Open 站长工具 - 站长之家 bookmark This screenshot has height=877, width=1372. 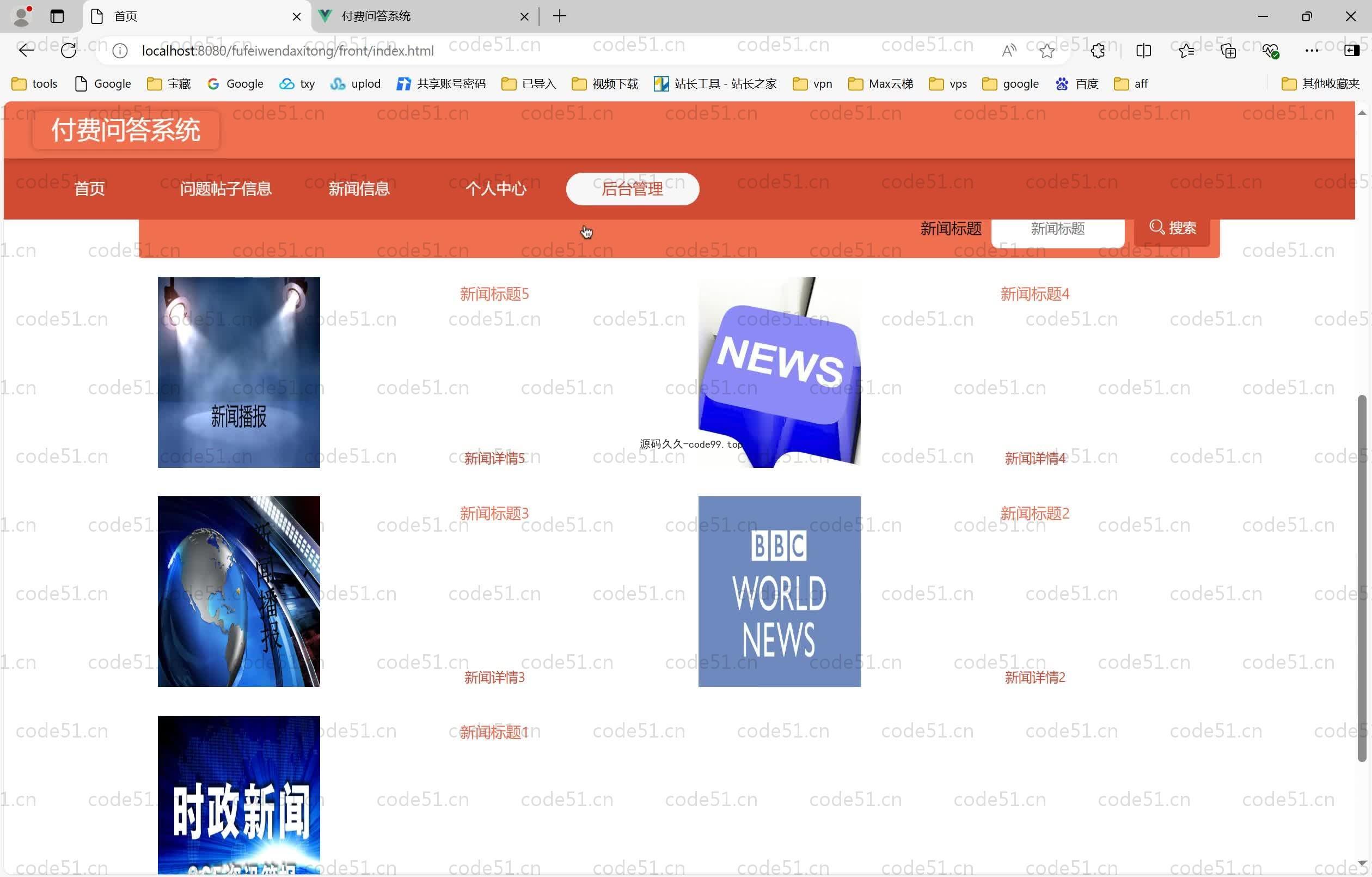(715, 84)
